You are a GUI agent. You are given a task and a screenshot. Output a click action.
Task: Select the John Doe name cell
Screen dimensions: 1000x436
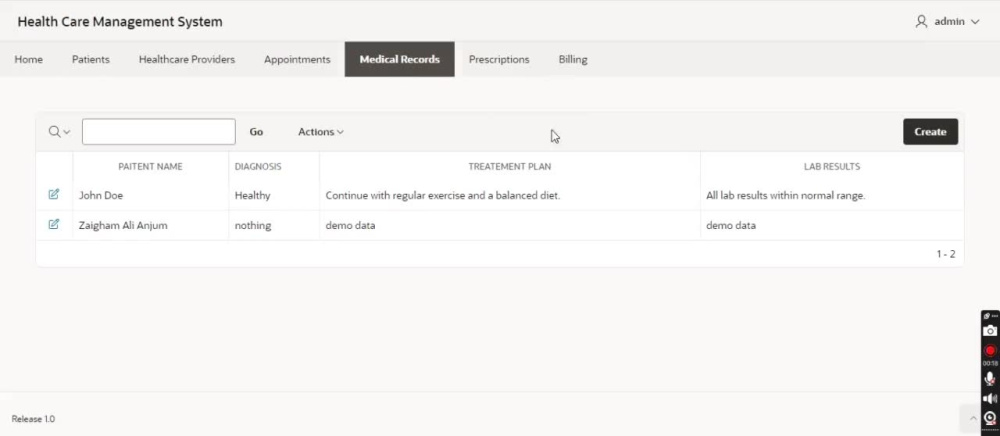151,196
